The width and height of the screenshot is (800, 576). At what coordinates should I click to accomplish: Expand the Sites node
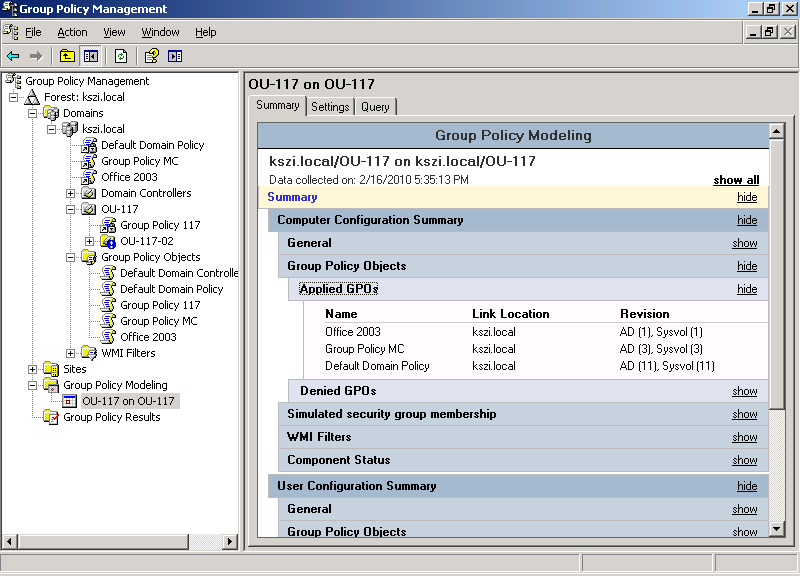[x=33, y=369]
